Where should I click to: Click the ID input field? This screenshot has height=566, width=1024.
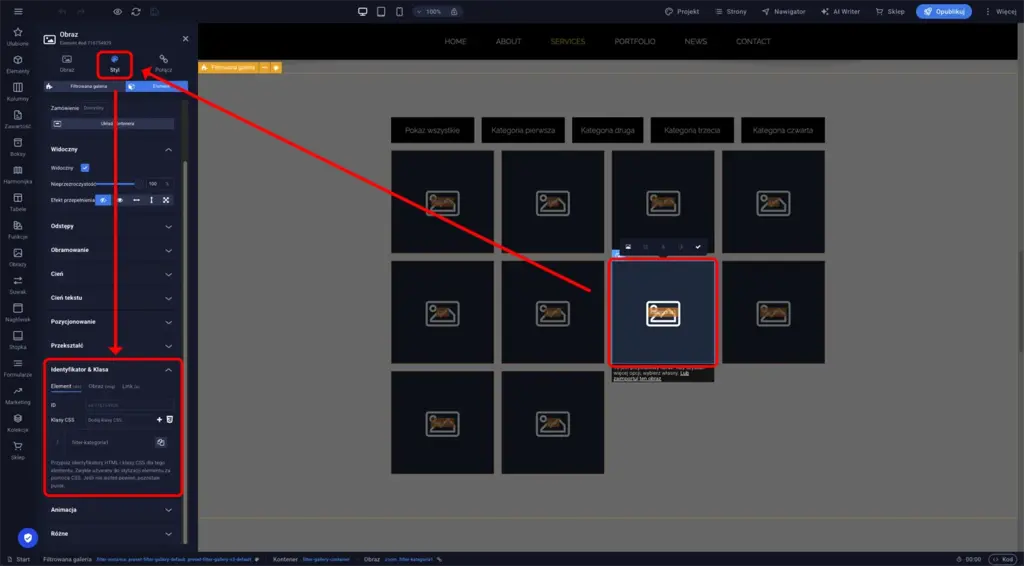[129, 405]
